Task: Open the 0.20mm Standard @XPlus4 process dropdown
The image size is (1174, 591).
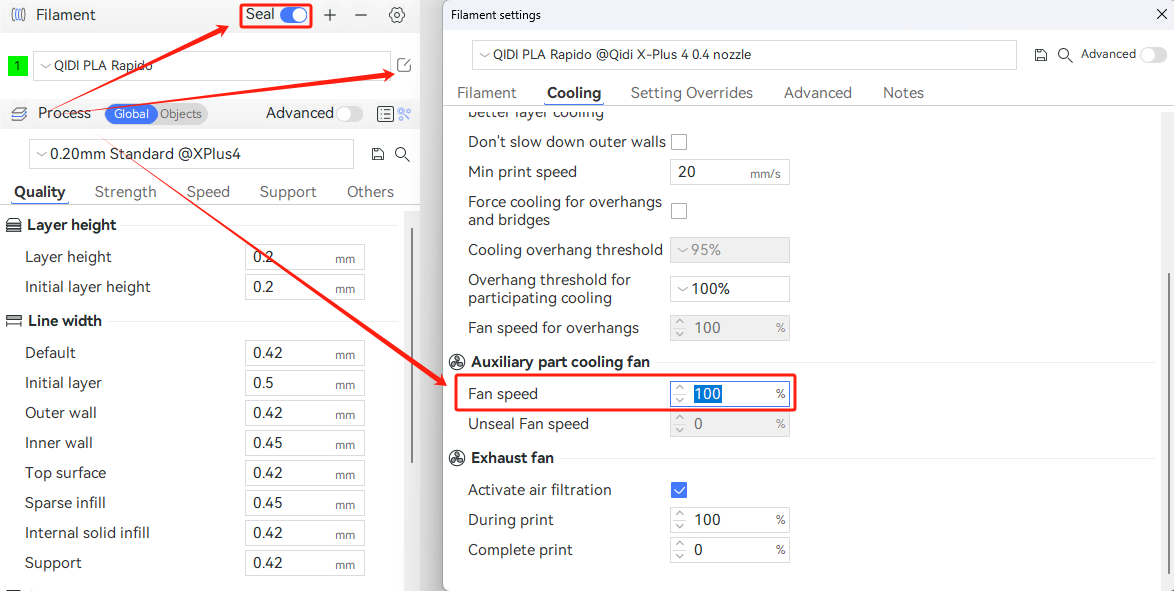Action: (192, 154)
